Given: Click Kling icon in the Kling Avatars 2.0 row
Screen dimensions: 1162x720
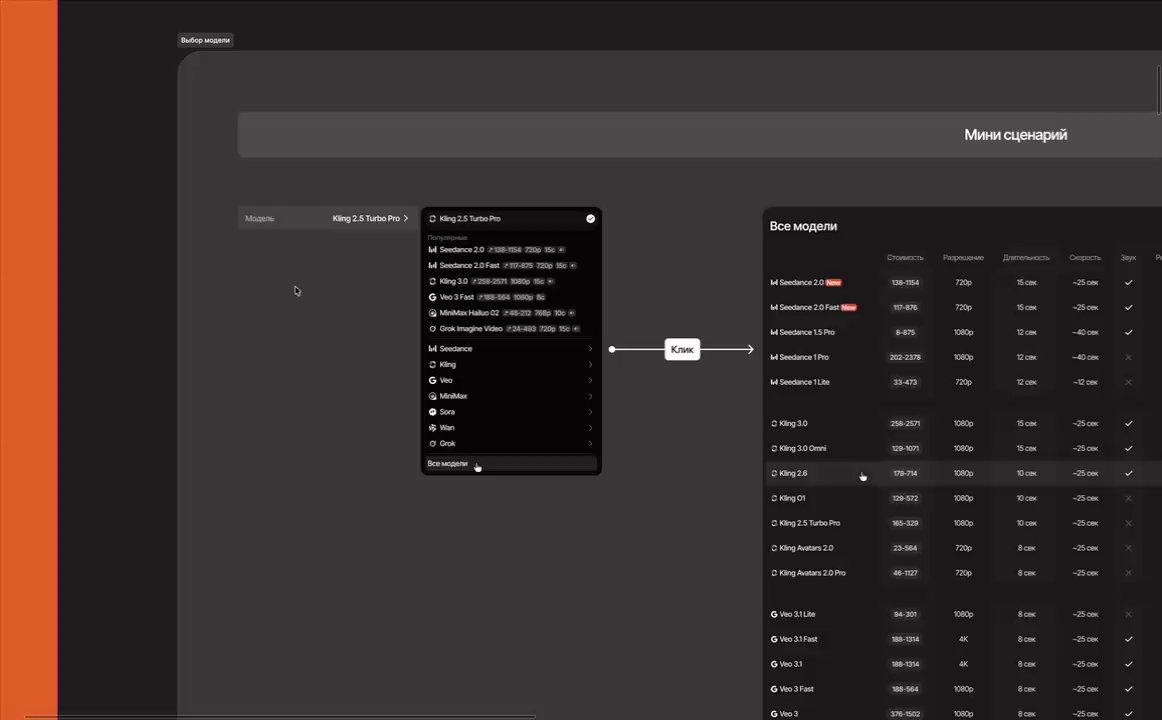Looking at the screenshot, I should click(x=774, y=548).
